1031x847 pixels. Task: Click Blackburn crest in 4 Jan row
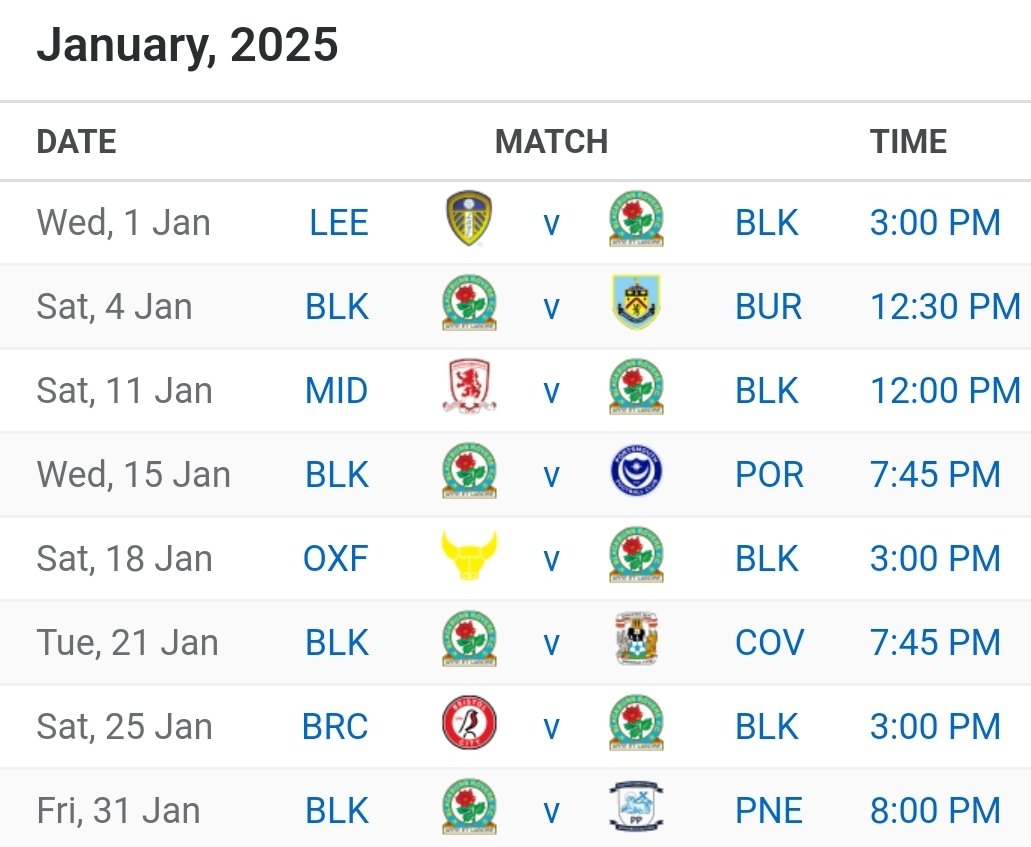click(x=469, y=302)
